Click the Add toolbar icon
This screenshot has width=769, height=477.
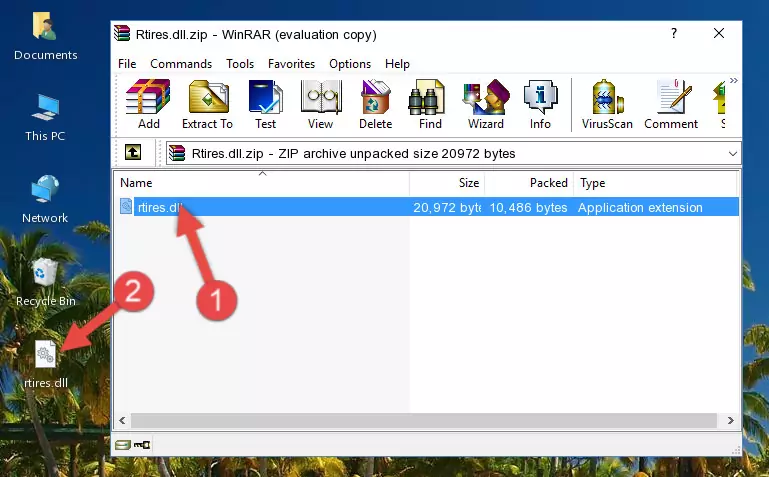coord(149,104)
